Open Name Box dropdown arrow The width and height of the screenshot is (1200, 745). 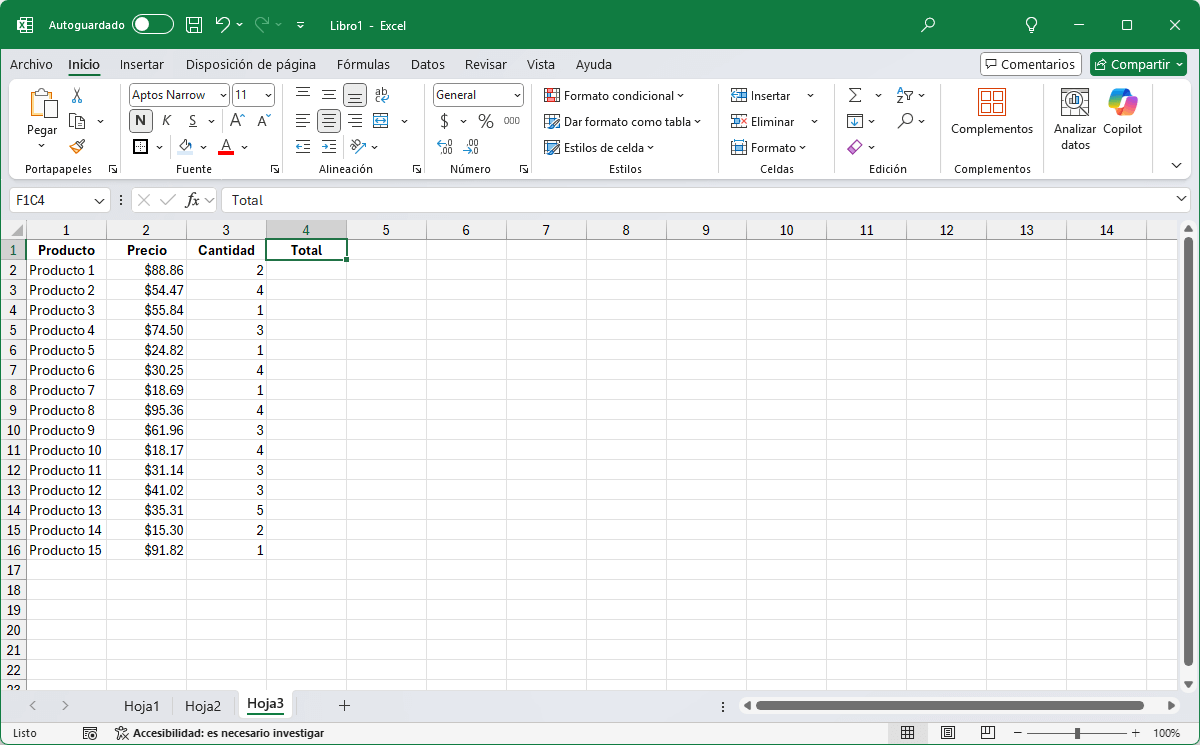point(99,200)
